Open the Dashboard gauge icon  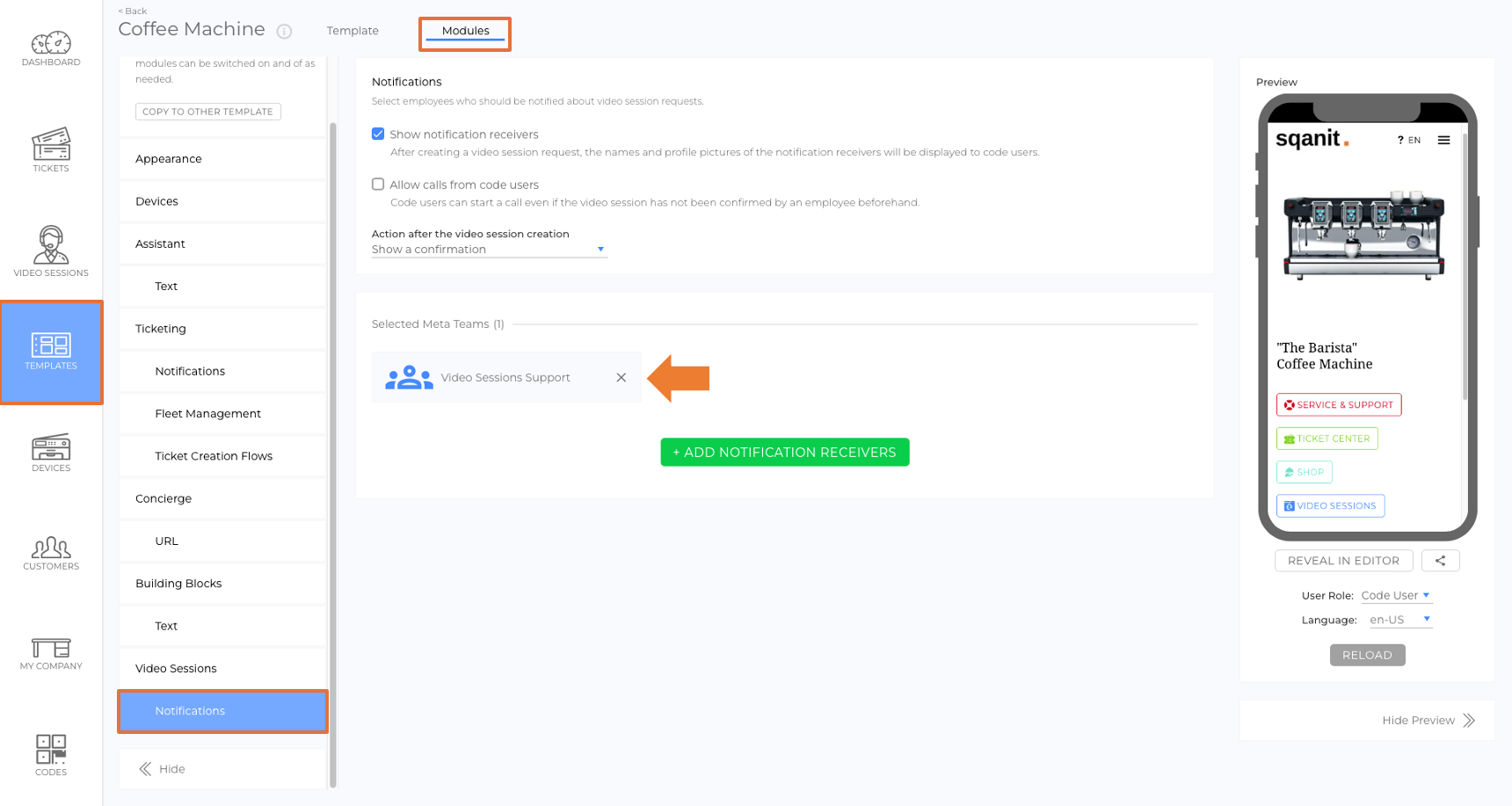pyautogui.click(x=51, y=43)
